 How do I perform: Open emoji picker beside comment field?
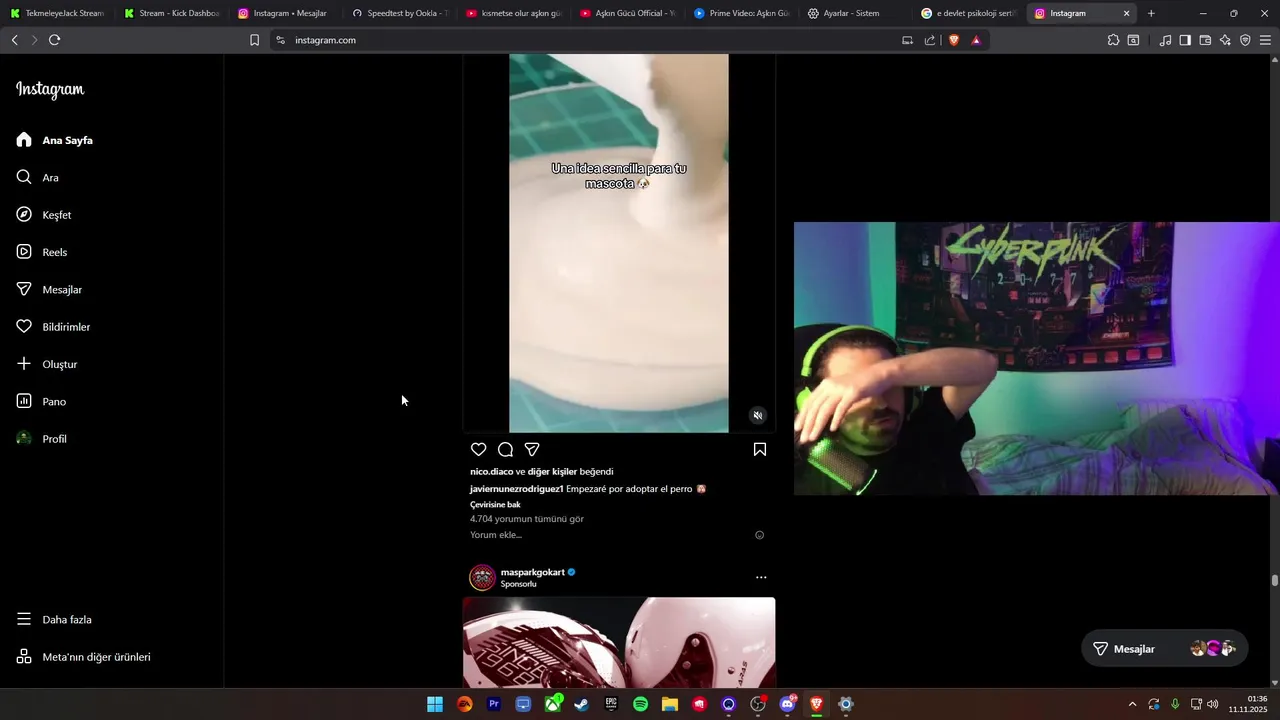pos(760,535)
